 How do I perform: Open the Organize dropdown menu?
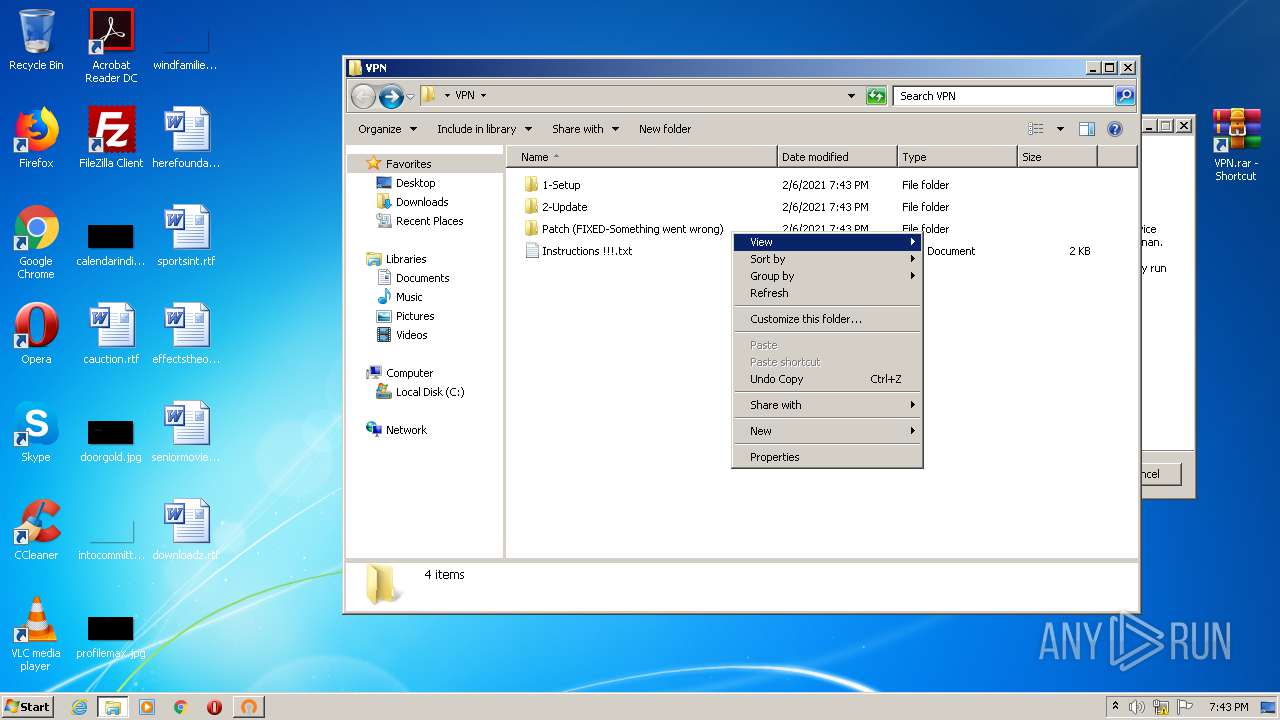(x=387, y=129)
